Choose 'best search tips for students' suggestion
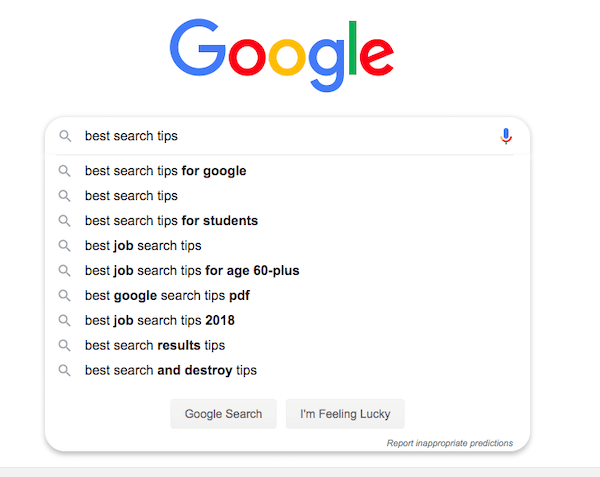 (x=287, y=221)
